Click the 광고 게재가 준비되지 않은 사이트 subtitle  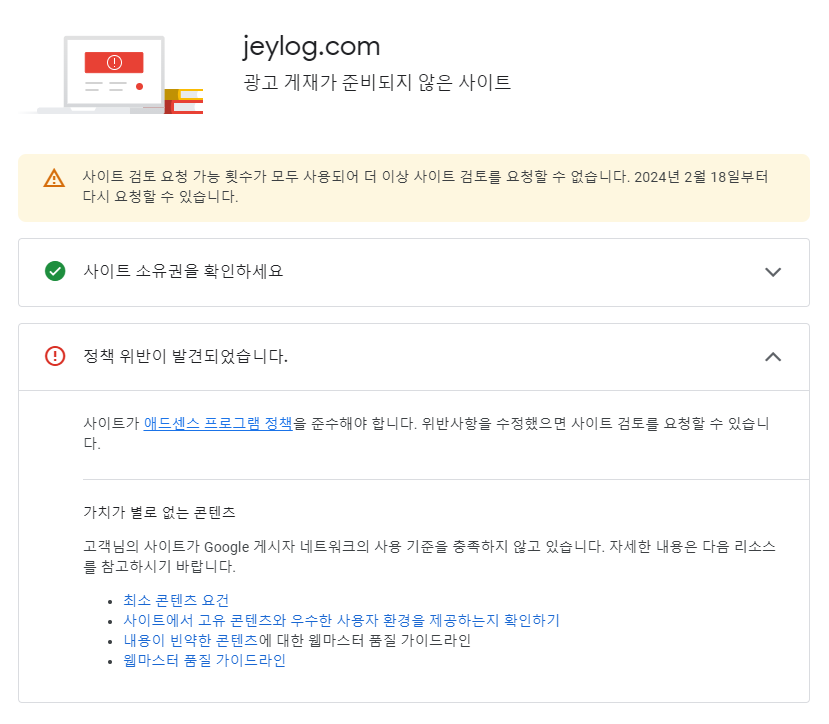[x=377, y=83]
